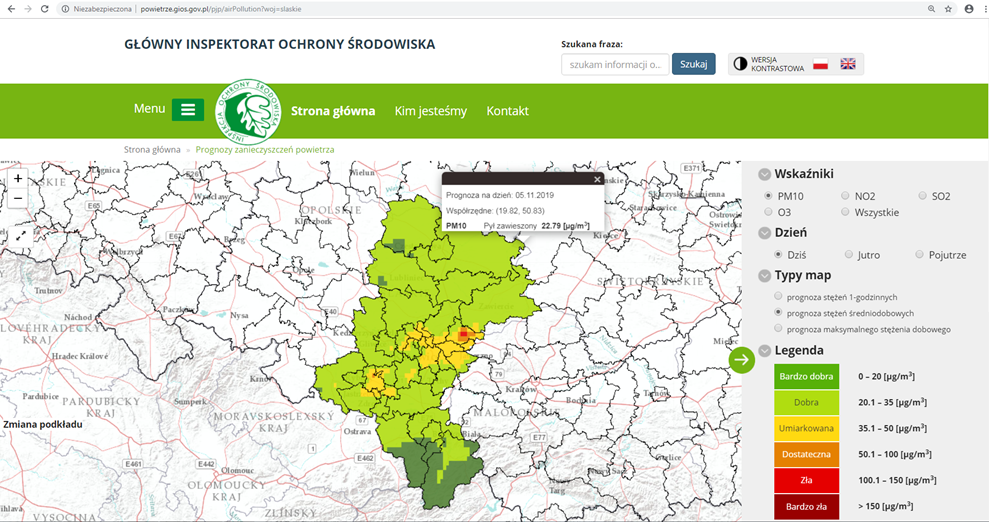Open Kim jesteśmy menu item
Screen dimensions: 989x522
click(x=430, y=111)
